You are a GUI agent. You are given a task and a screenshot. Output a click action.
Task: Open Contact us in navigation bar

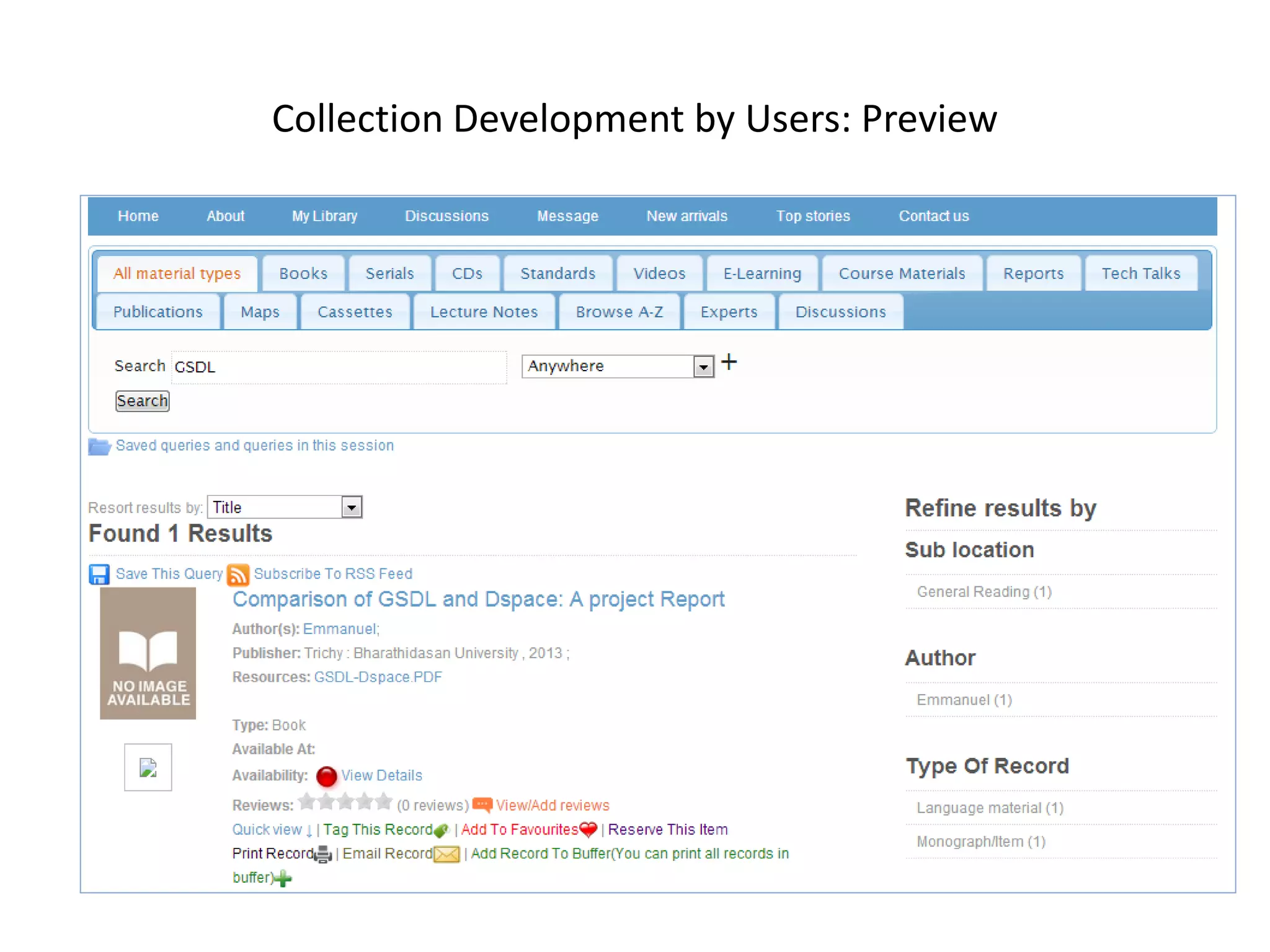tap(934, 216)
